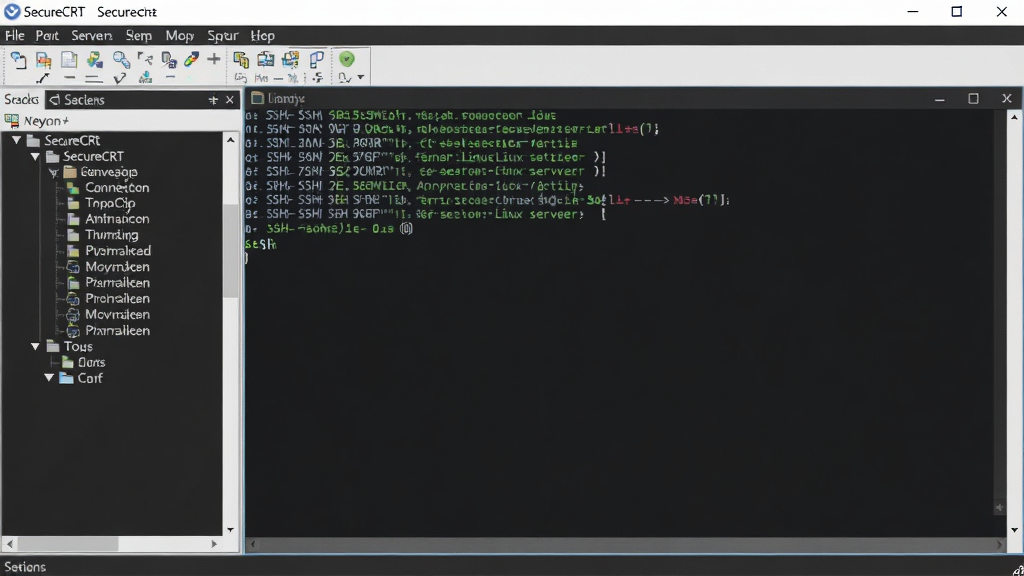1024x576 pixels.
Task: Click the session tree scroll-right arrow
Action: [214, 543]
